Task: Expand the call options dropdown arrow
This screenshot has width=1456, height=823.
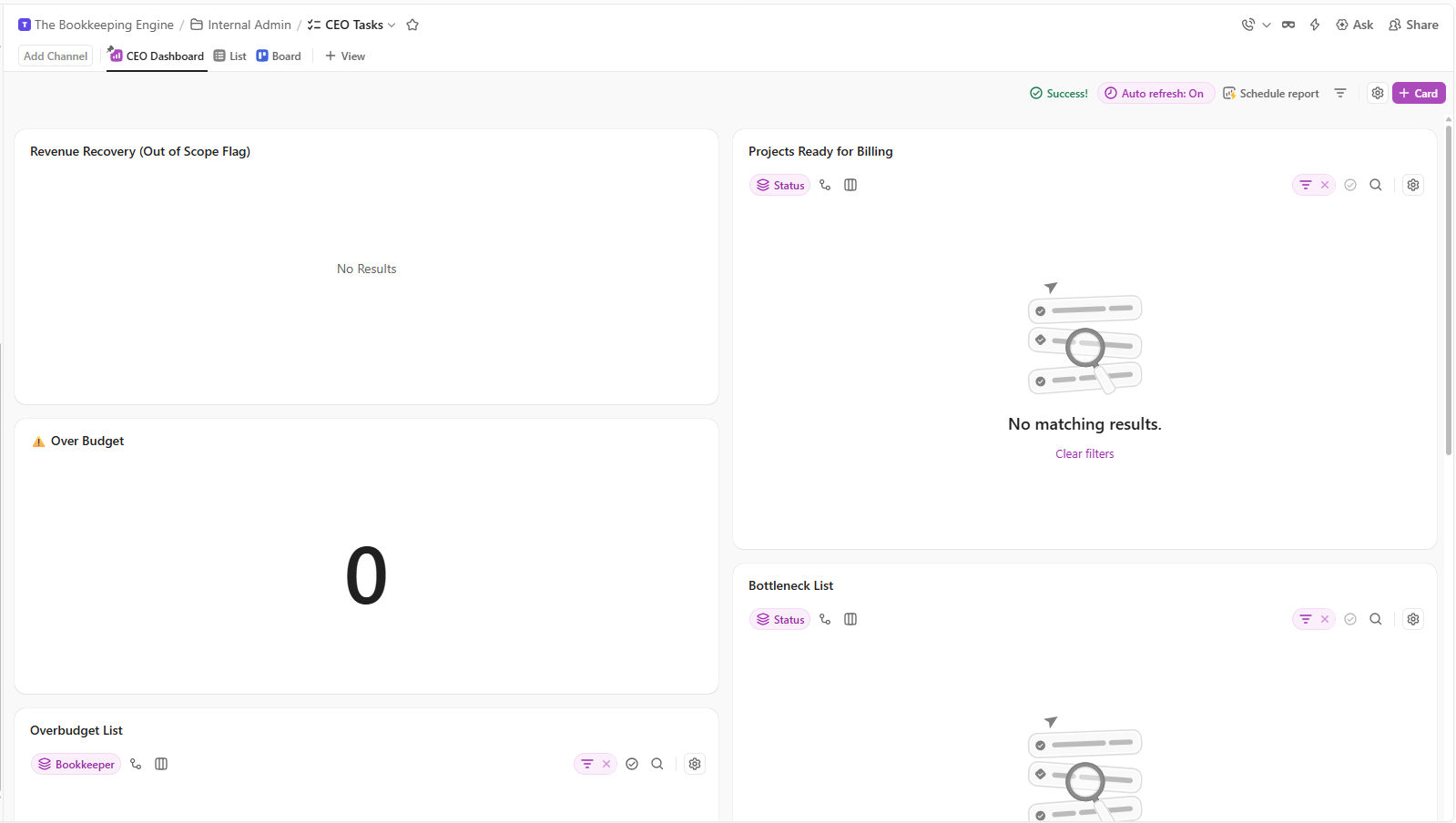Action: [1267, 25]
